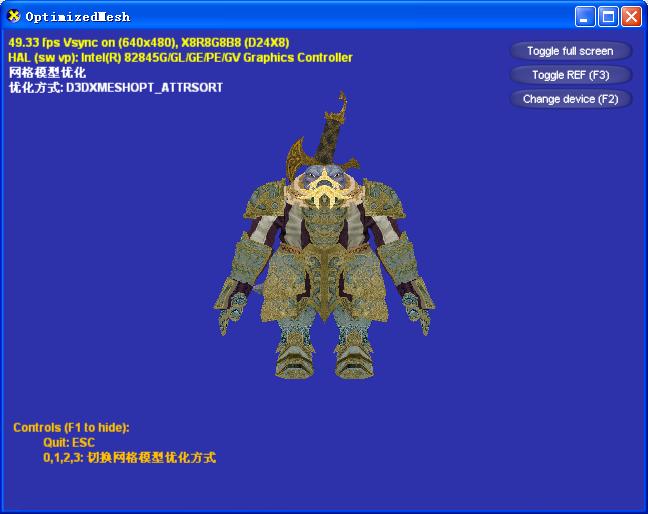Click the Toggle full screen button

click(571, 51)
